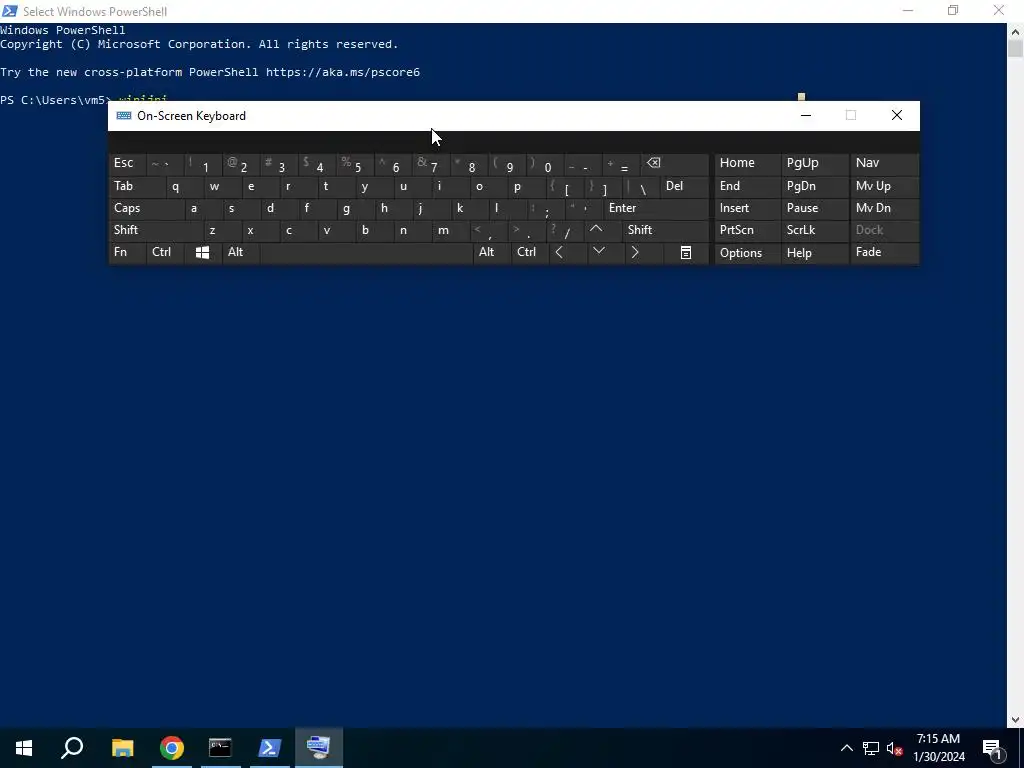Tap the number 0 key
The image size is (1024, 768).
point(547,163)
